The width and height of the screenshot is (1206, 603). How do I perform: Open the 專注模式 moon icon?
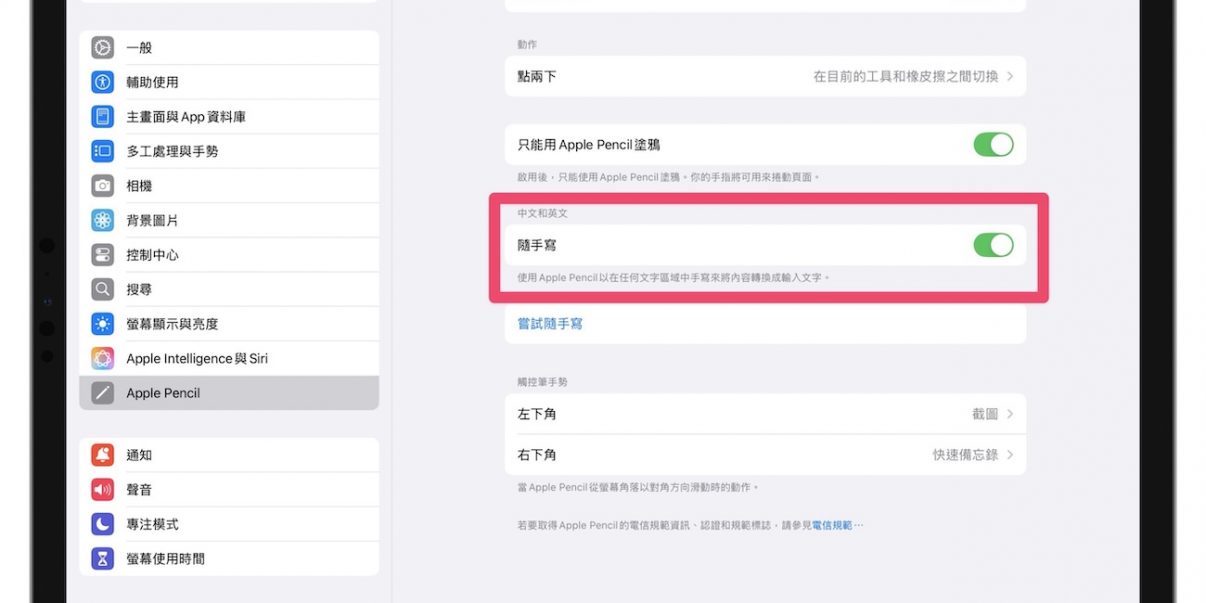pyautogui.click(x=103, y=524)
